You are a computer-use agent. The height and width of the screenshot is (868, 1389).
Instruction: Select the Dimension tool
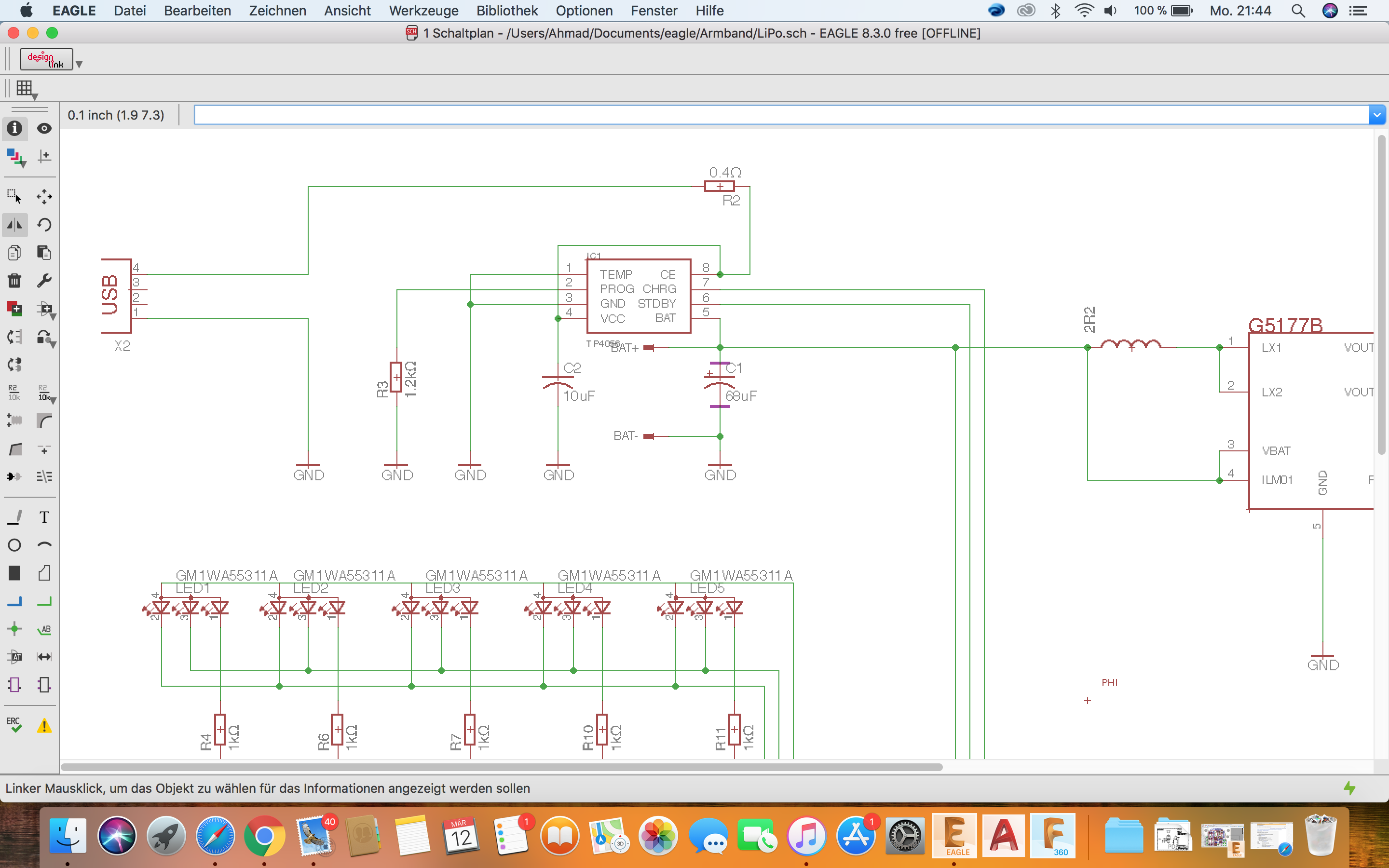pos(44,657)
